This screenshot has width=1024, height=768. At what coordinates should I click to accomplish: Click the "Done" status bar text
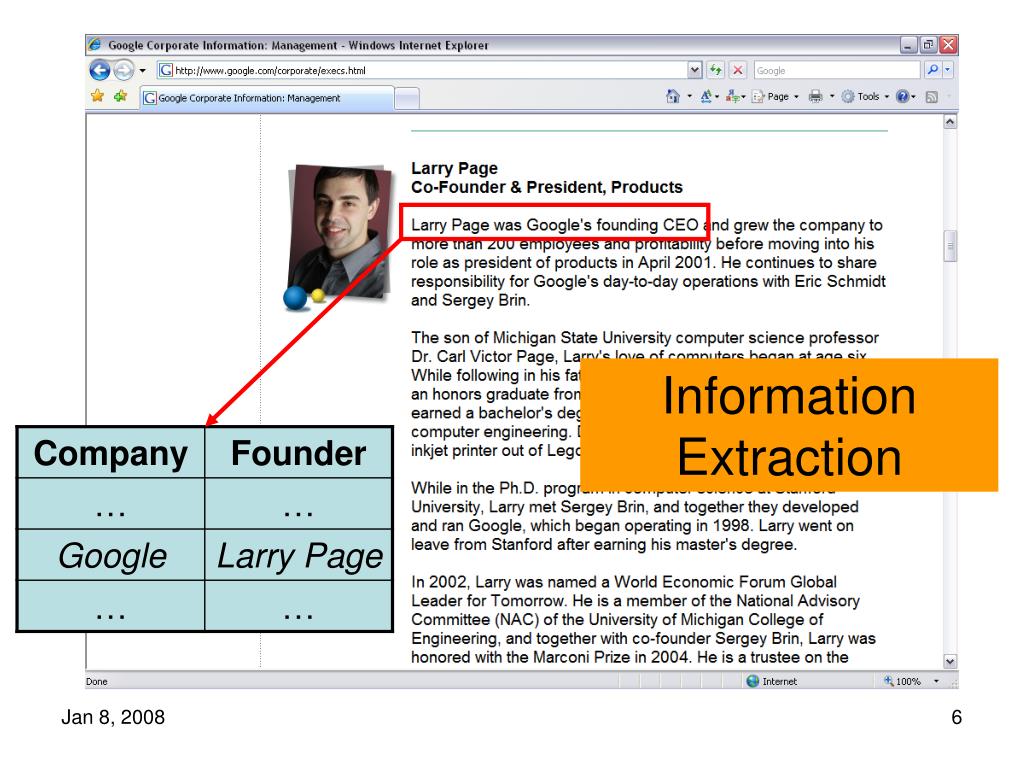97,681
